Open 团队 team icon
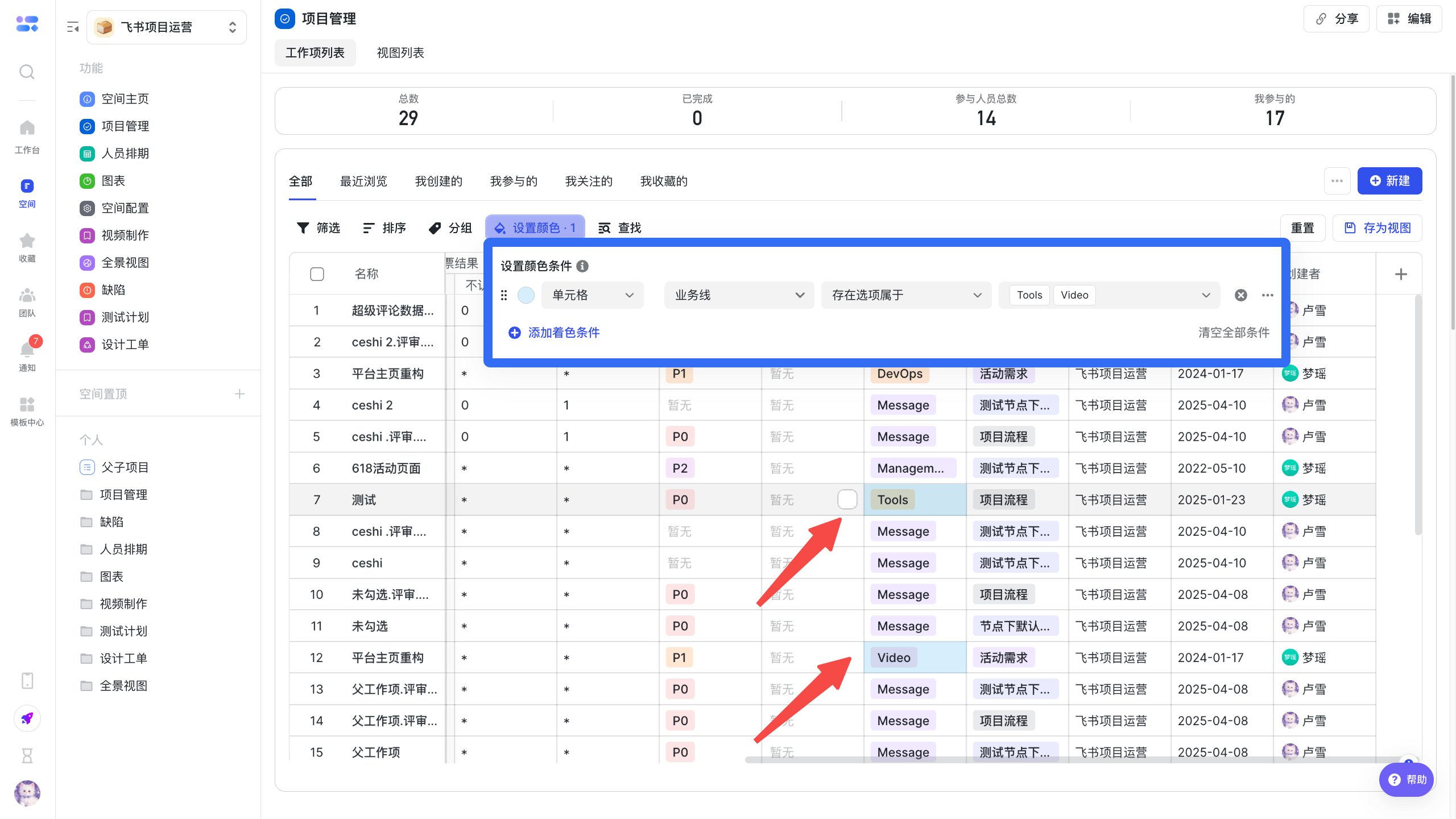 [27, 302]
